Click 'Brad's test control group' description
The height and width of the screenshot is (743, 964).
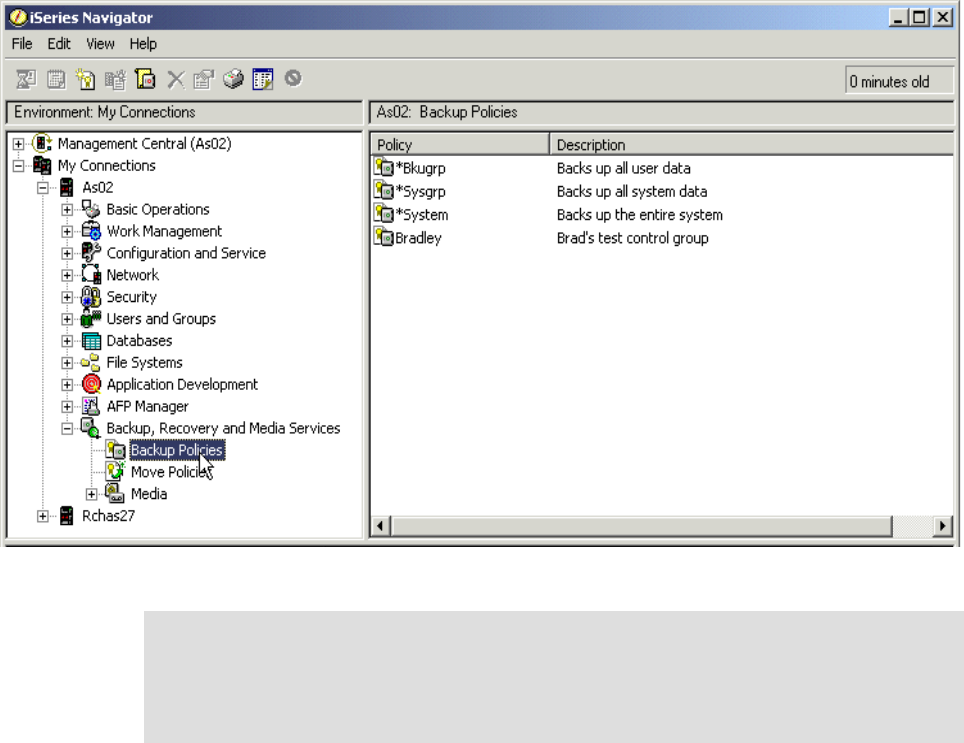632,238
